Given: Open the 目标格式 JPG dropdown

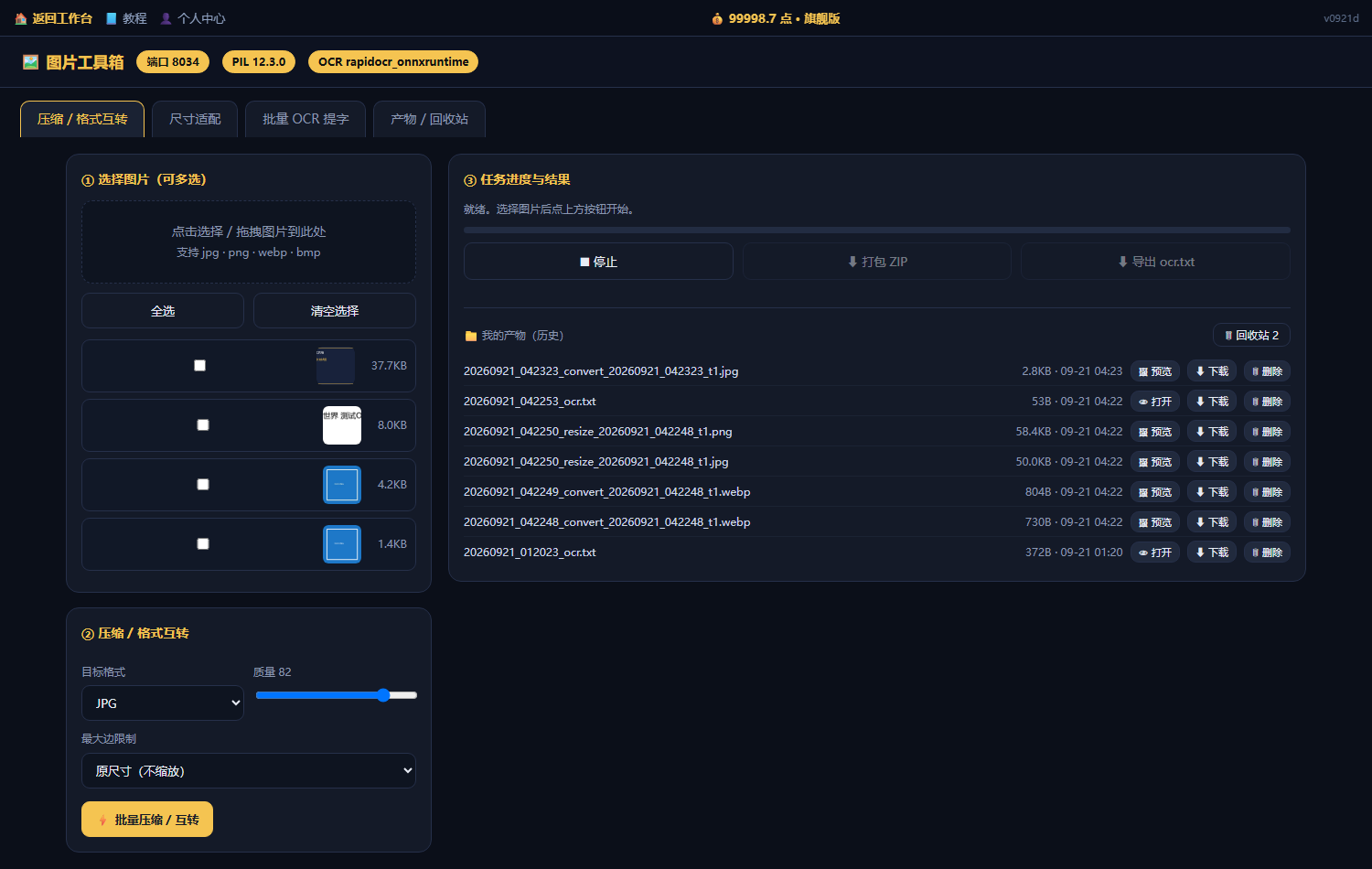Looking at the screenshot, I should [163, 703].
